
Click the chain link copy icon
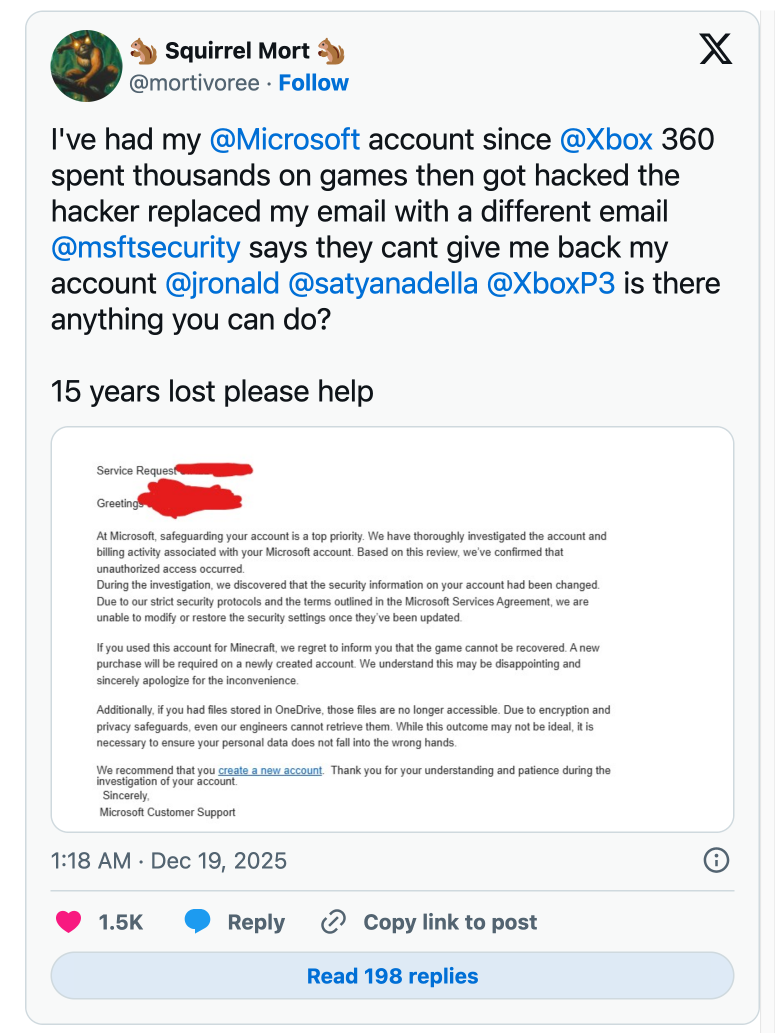pyautogui.click(x=333, y=922)
